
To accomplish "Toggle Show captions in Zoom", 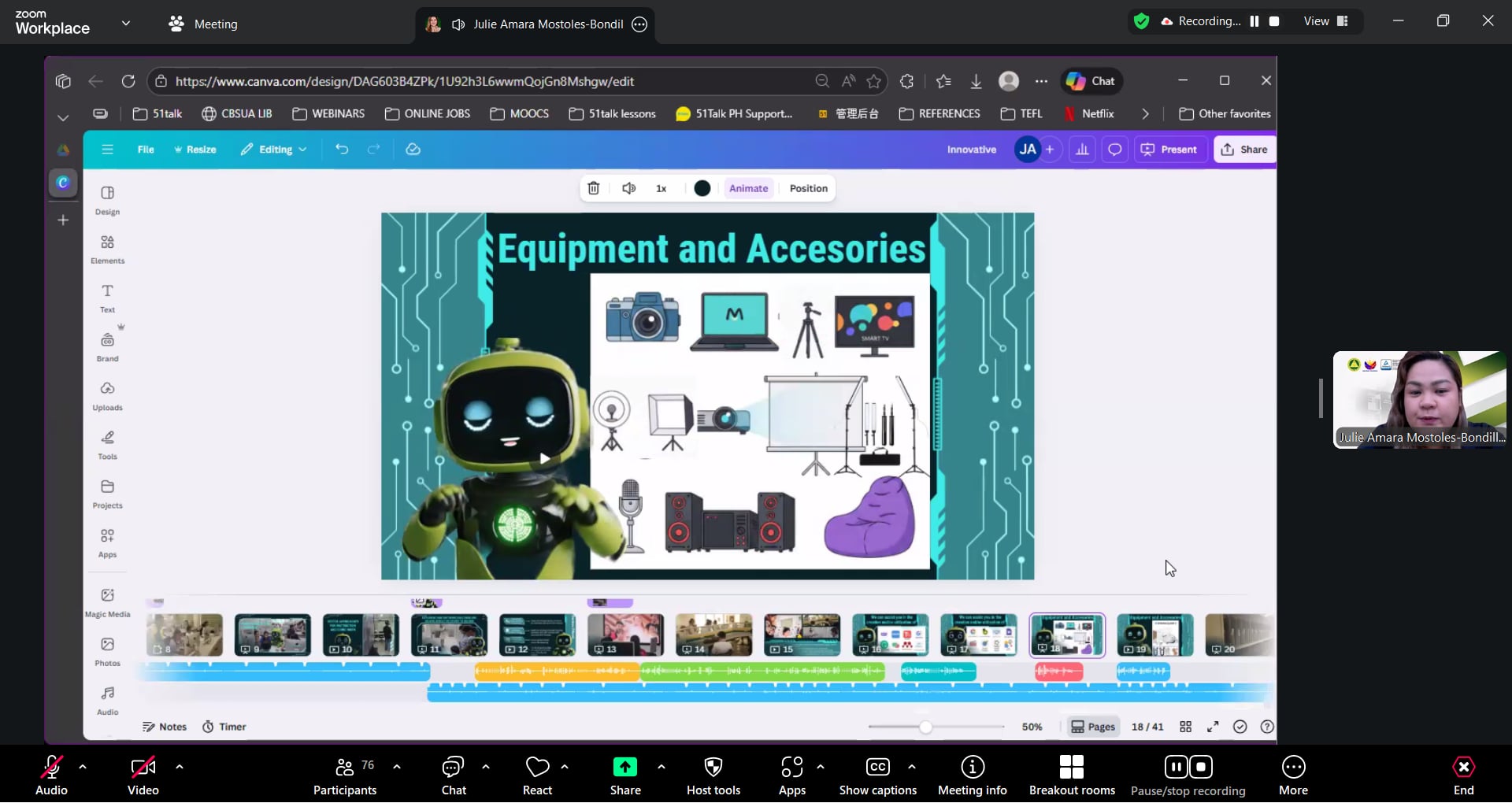I will tap(877, 775).
